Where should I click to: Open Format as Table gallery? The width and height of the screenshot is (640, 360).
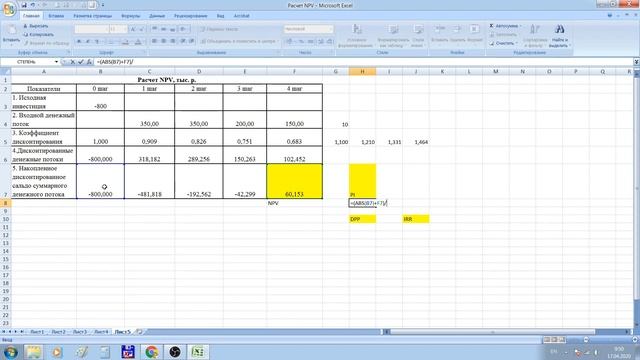click(x=393, y=36)
